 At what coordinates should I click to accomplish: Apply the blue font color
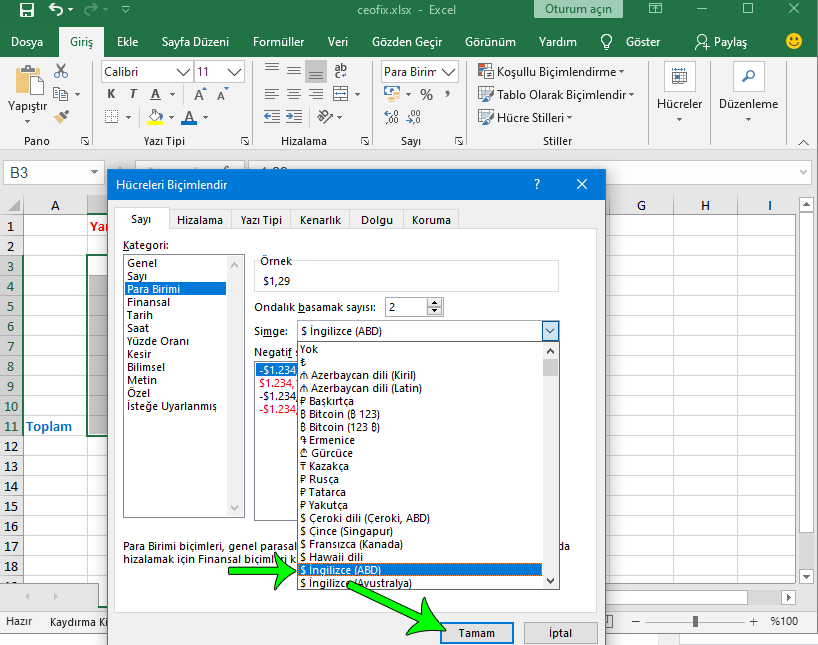click(x=189, y=117)
